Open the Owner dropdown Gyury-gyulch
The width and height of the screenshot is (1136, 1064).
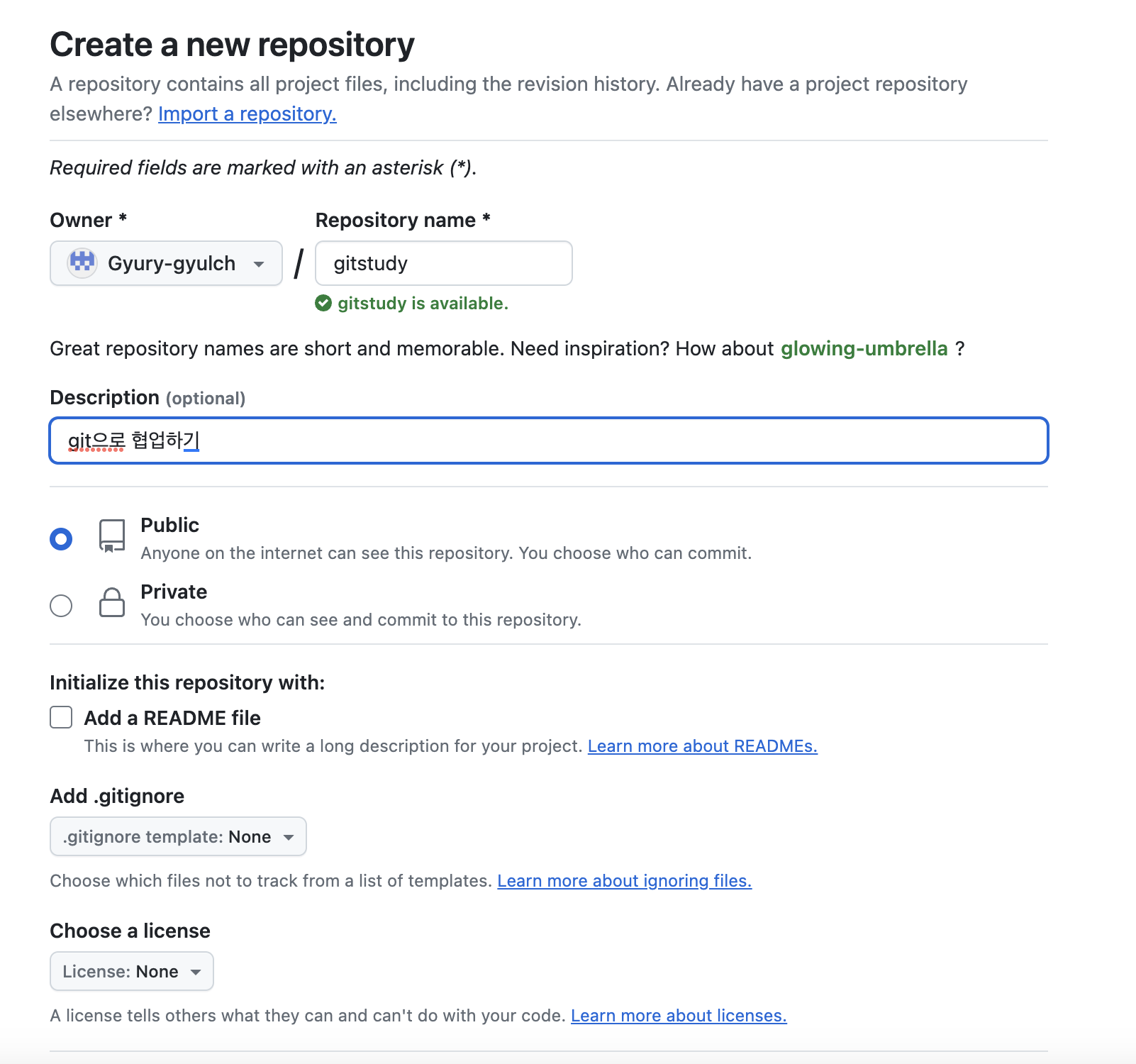(166, 263)
